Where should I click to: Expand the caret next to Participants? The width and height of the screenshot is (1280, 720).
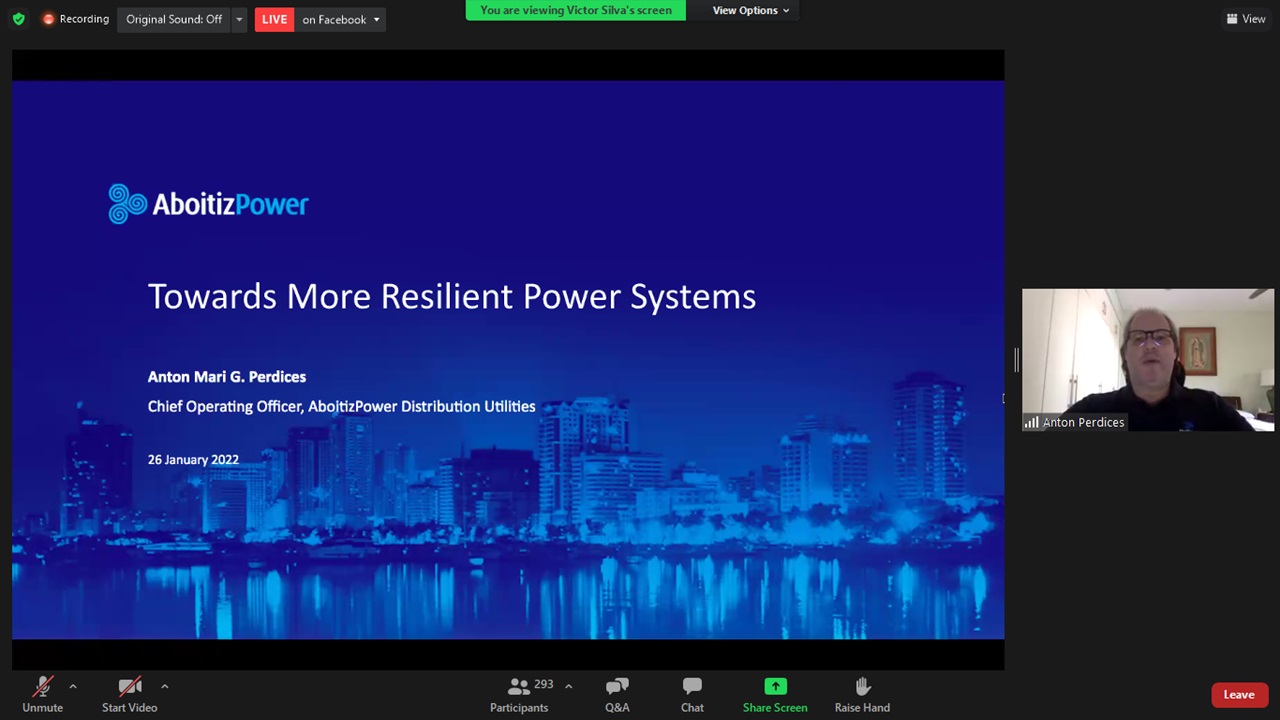(568, 686)
